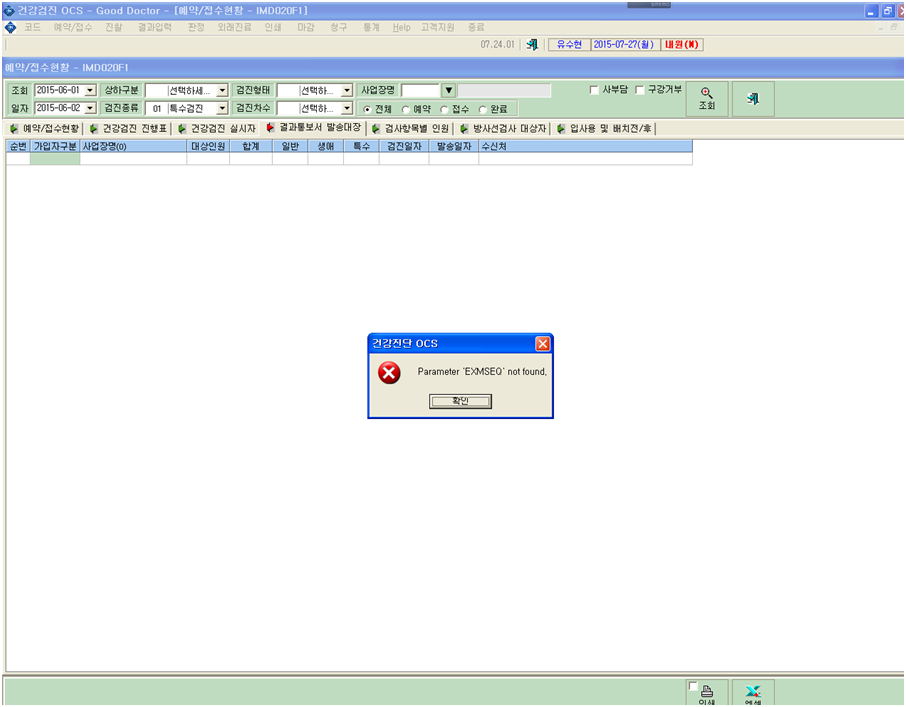Enable the 사부담 checkbox
This screenshot has height=707, width=906.
coord(593,90)
